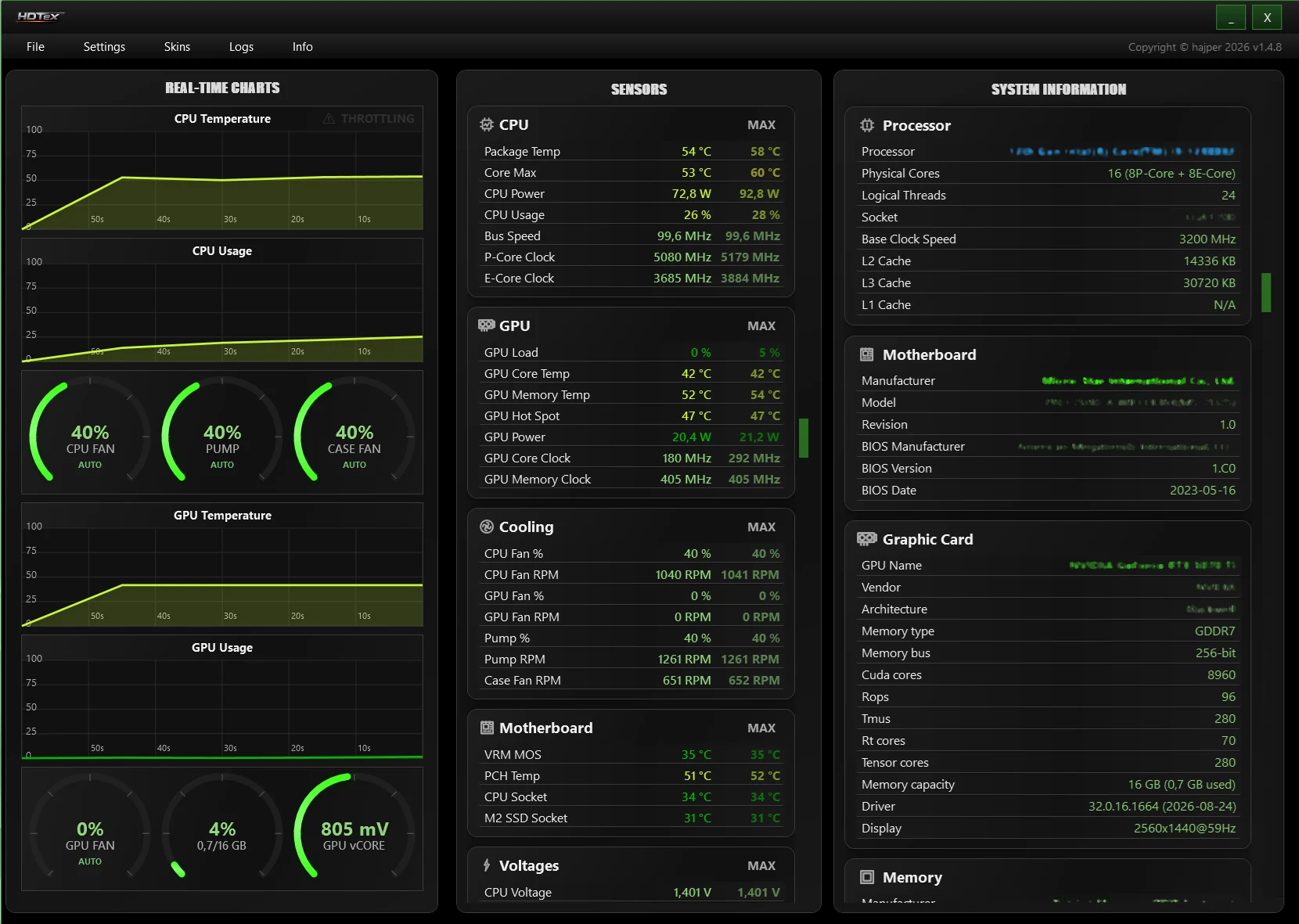Click the Cuda cores row

click(x=1049, y=674)
